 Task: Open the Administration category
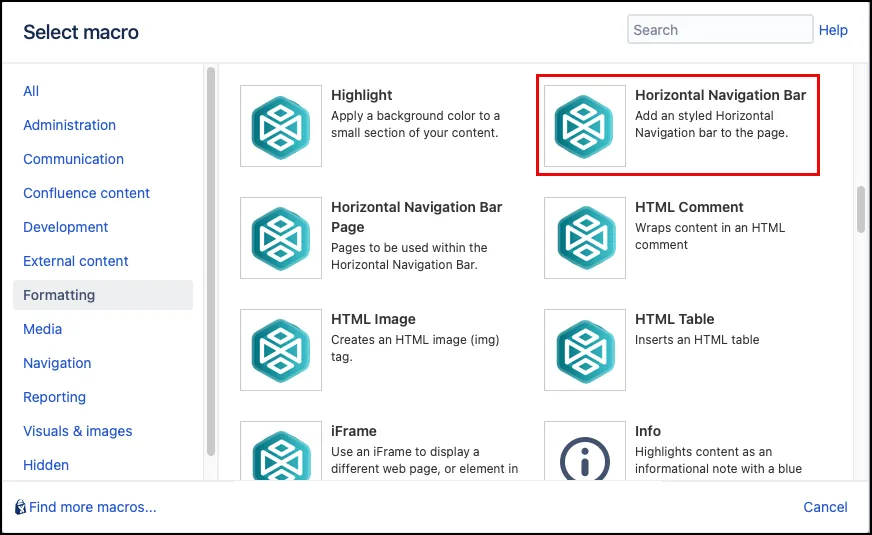coord(70,125)
